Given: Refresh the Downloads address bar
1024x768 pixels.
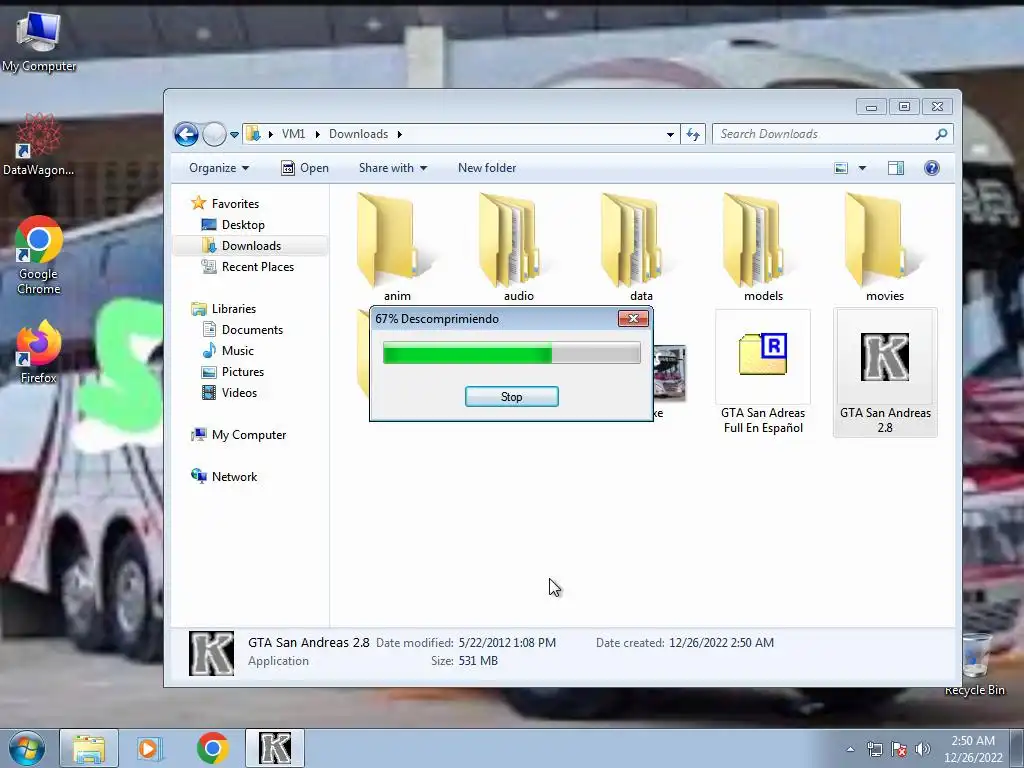Looking at the screenshot, I should (x=693, y=134).
